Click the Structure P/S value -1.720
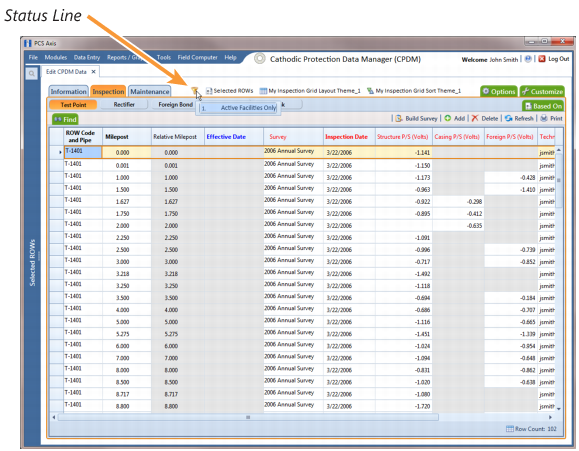 click(404, 406)
